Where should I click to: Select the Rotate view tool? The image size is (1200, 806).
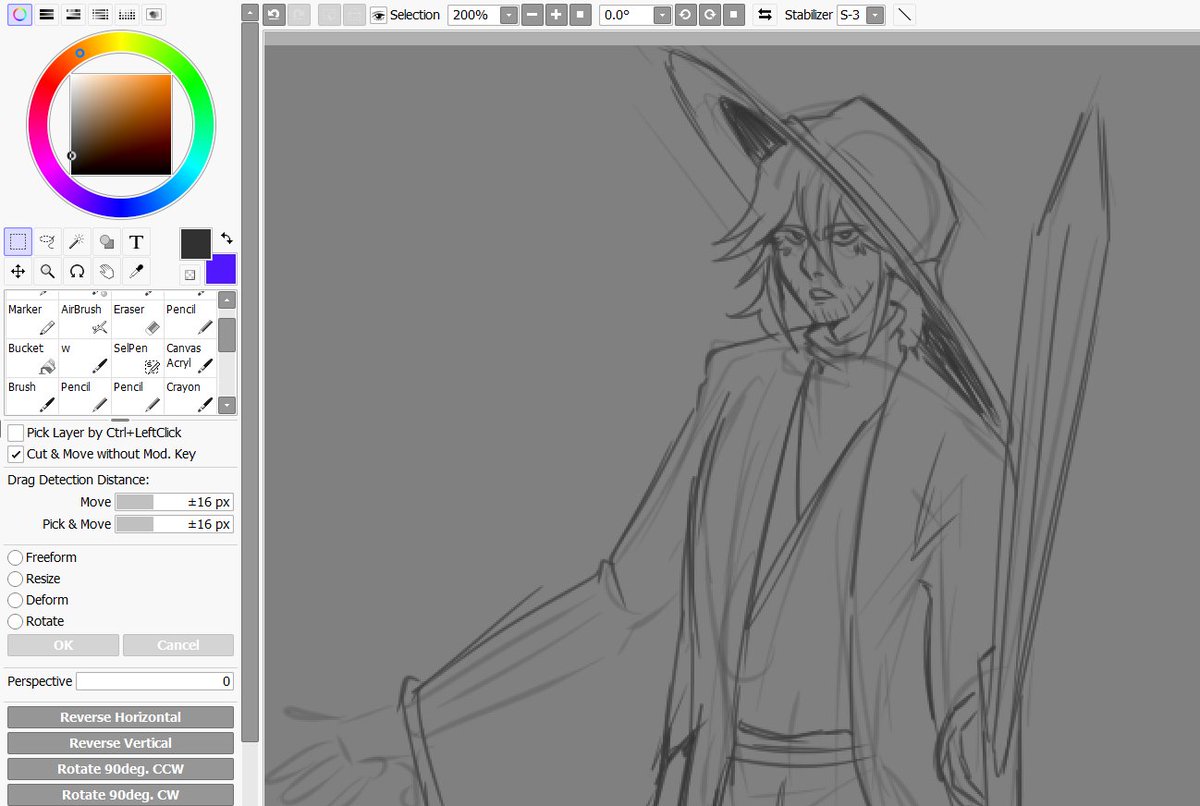[77, 271]
